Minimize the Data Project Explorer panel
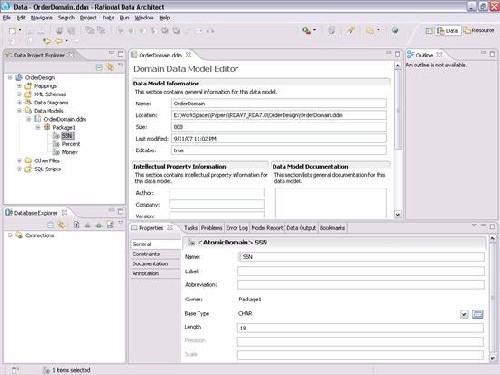 pos(111,53)
